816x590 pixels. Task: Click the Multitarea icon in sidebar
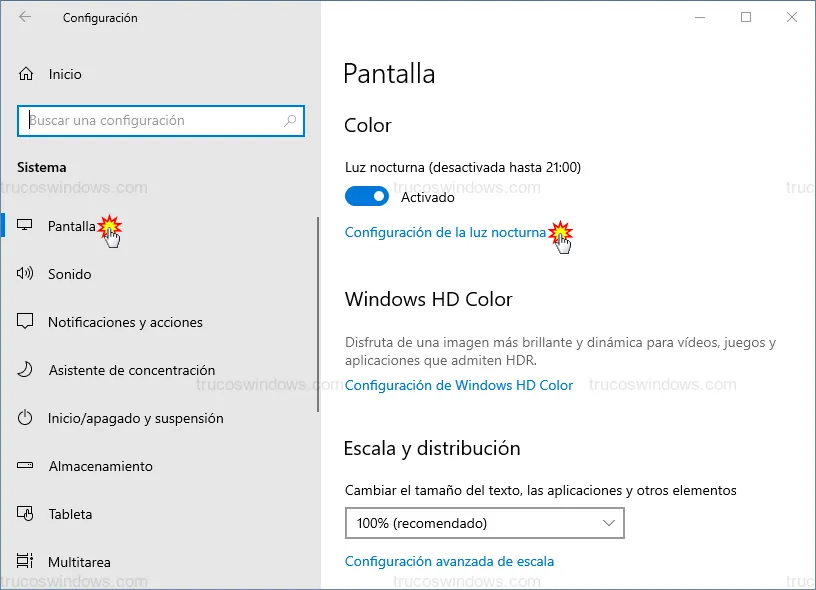click(26, 562)
